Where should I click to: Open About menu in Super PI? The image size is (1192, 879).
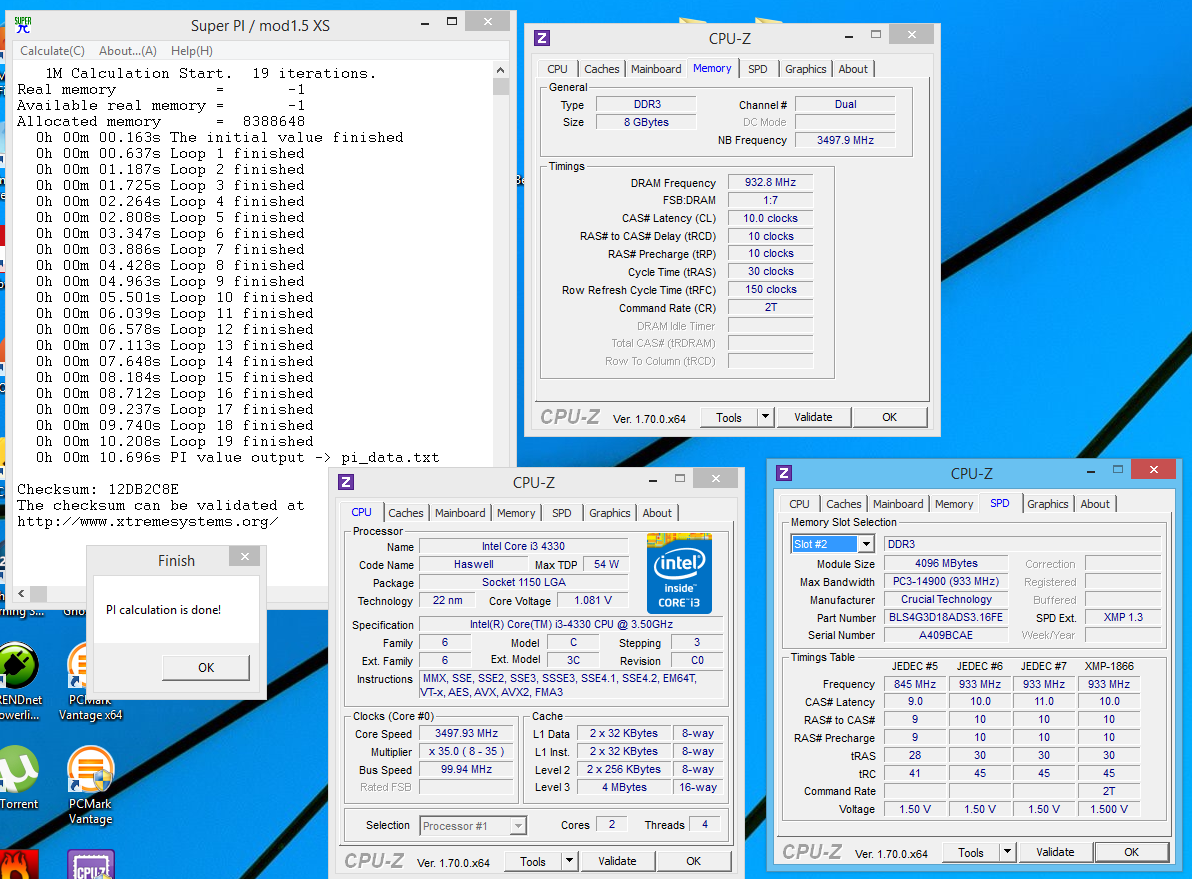pos(128,51)
